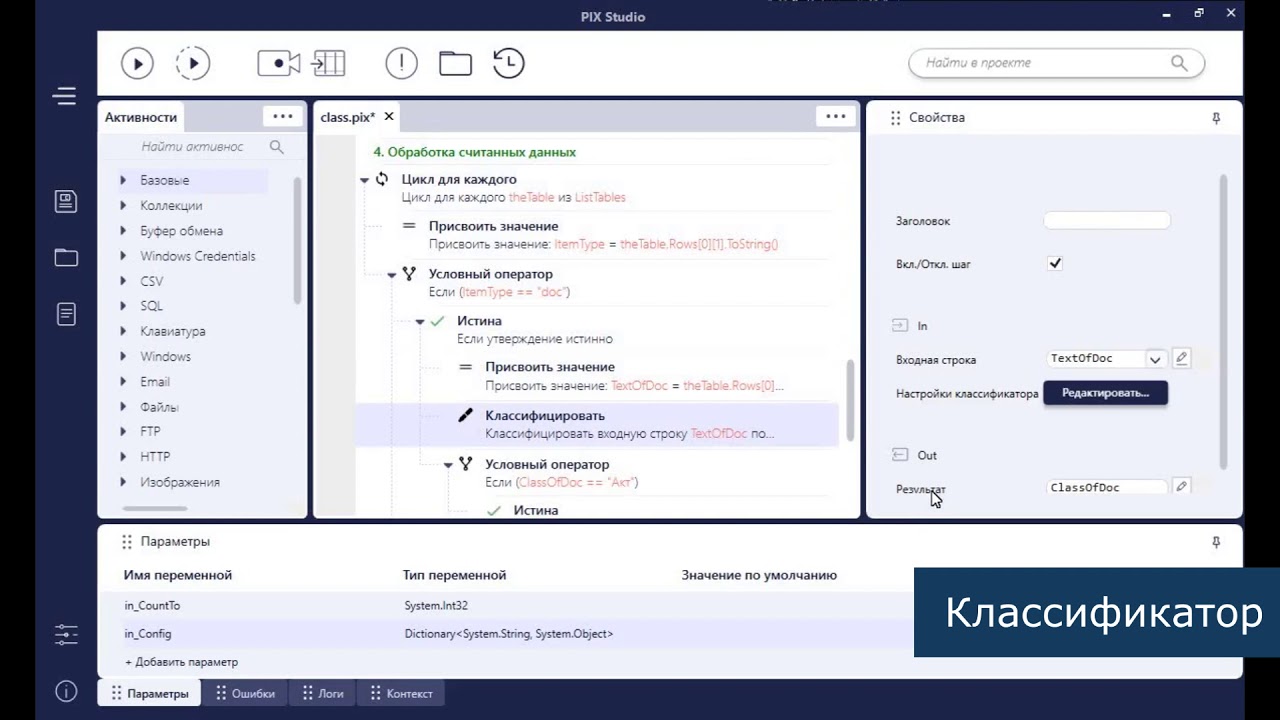Expand the Буфер обмена category
Image resolution: width=1280 pixels, height=720 pixels.
tap(123, 231)
